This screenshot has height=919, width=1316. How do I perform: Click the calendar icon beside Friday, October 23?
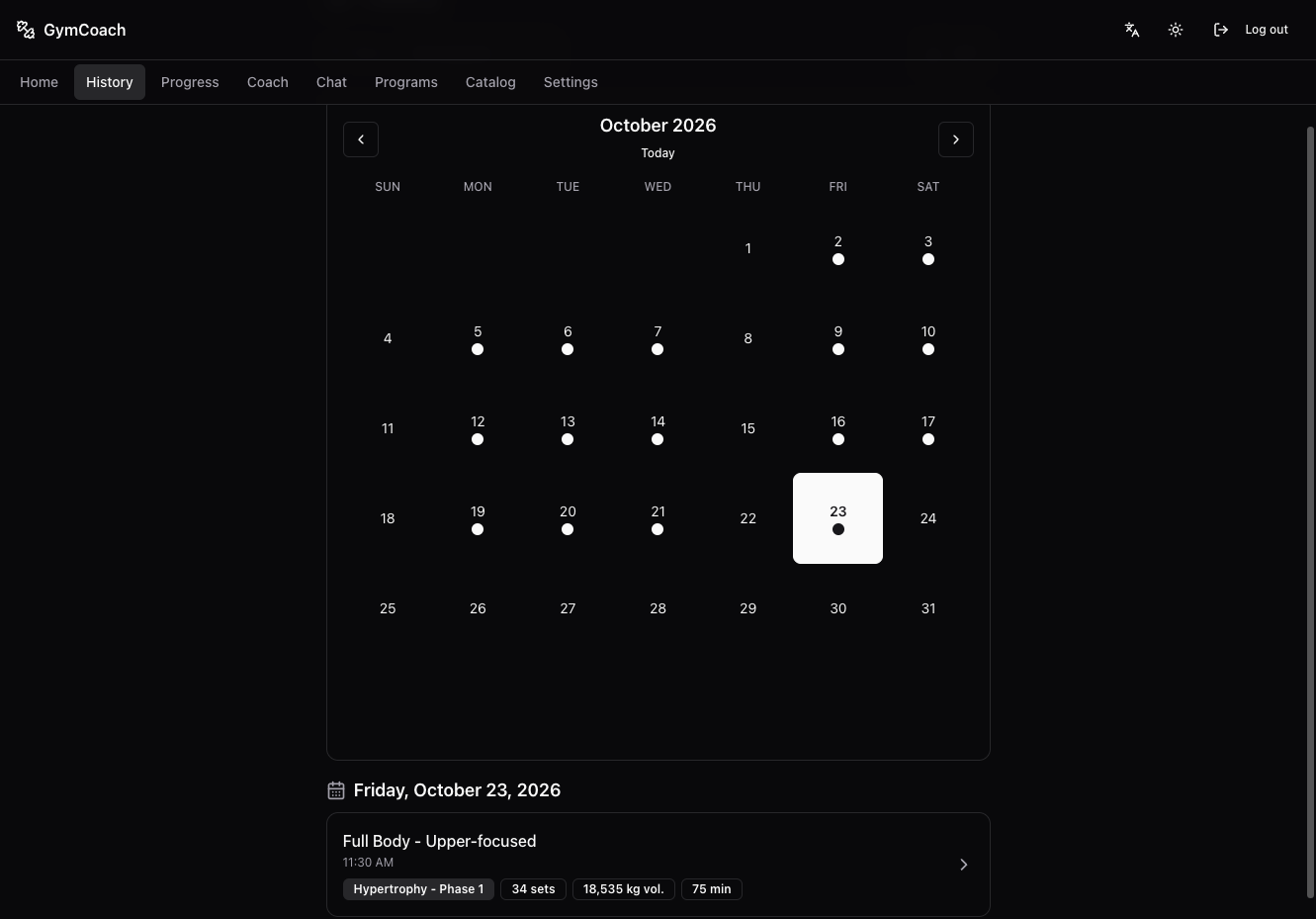click(336, 790)
